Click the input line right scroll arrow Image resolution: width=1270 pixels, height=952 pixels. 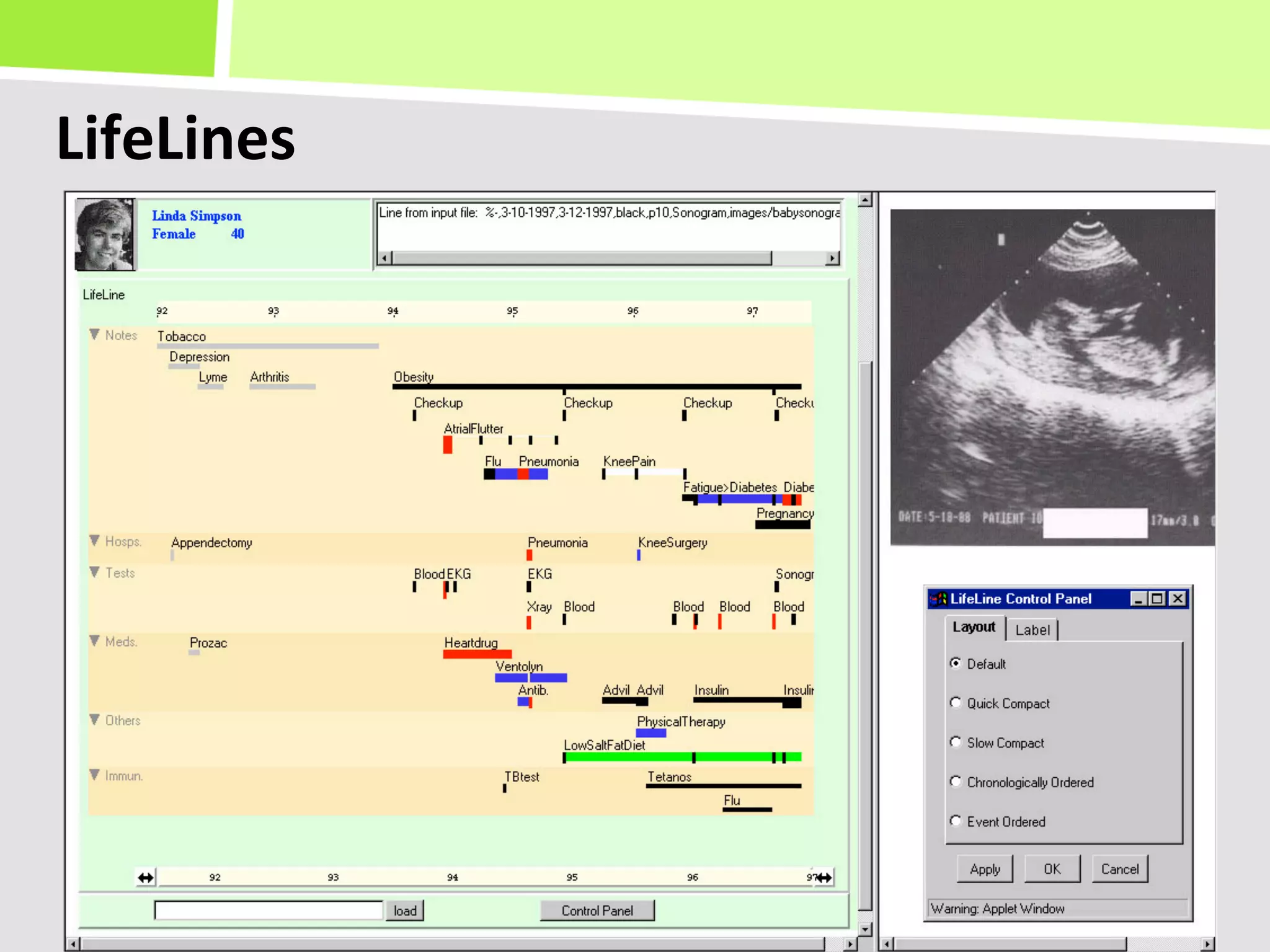pos(832,258)
